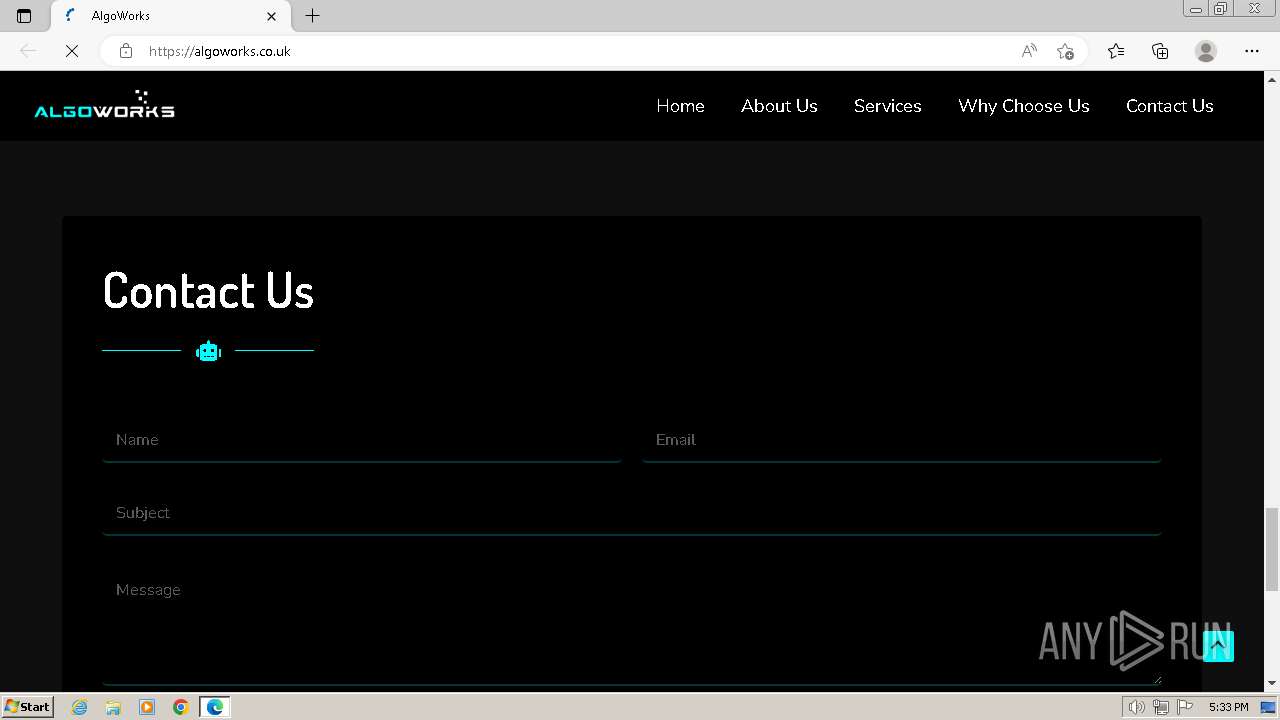This screenshot has height=720, width=1280.
Task: Launch Internet Explorer from taskbar
Action: [x=80, y=707]
